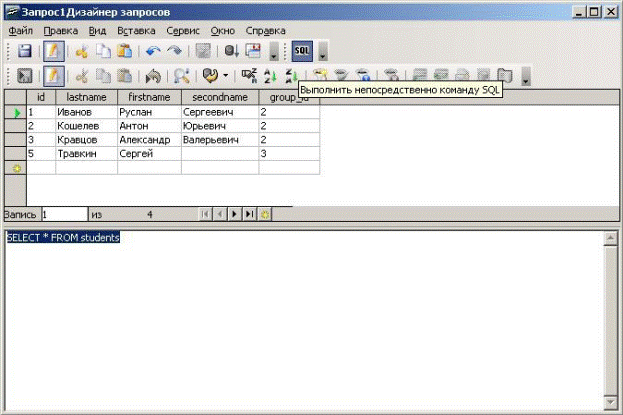Click the grayed paste icon in table toolbar
The height and width of the screenshot is (415, 623).
tap(124, 76)
